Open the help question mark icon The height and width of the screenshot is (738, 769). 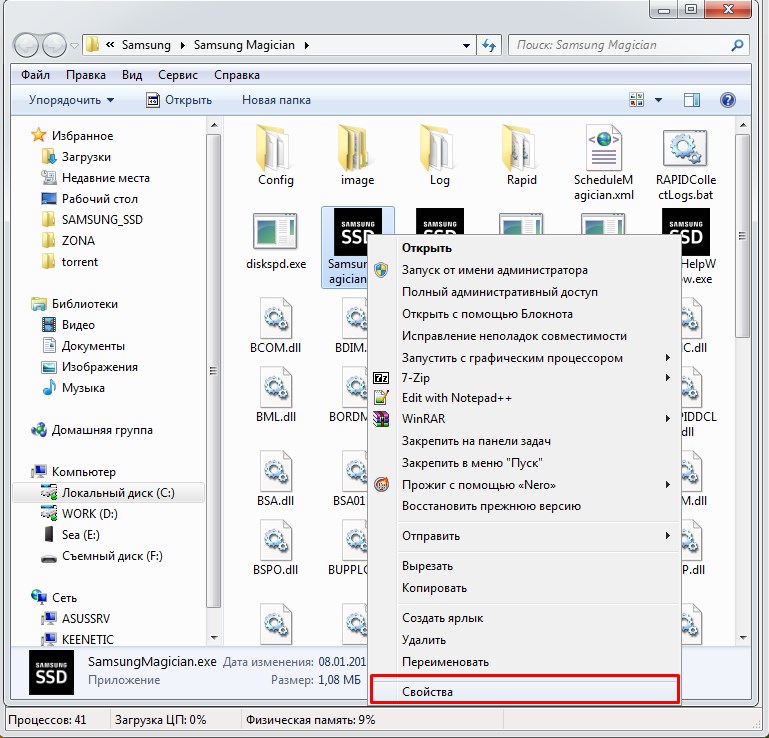point(728,100)
